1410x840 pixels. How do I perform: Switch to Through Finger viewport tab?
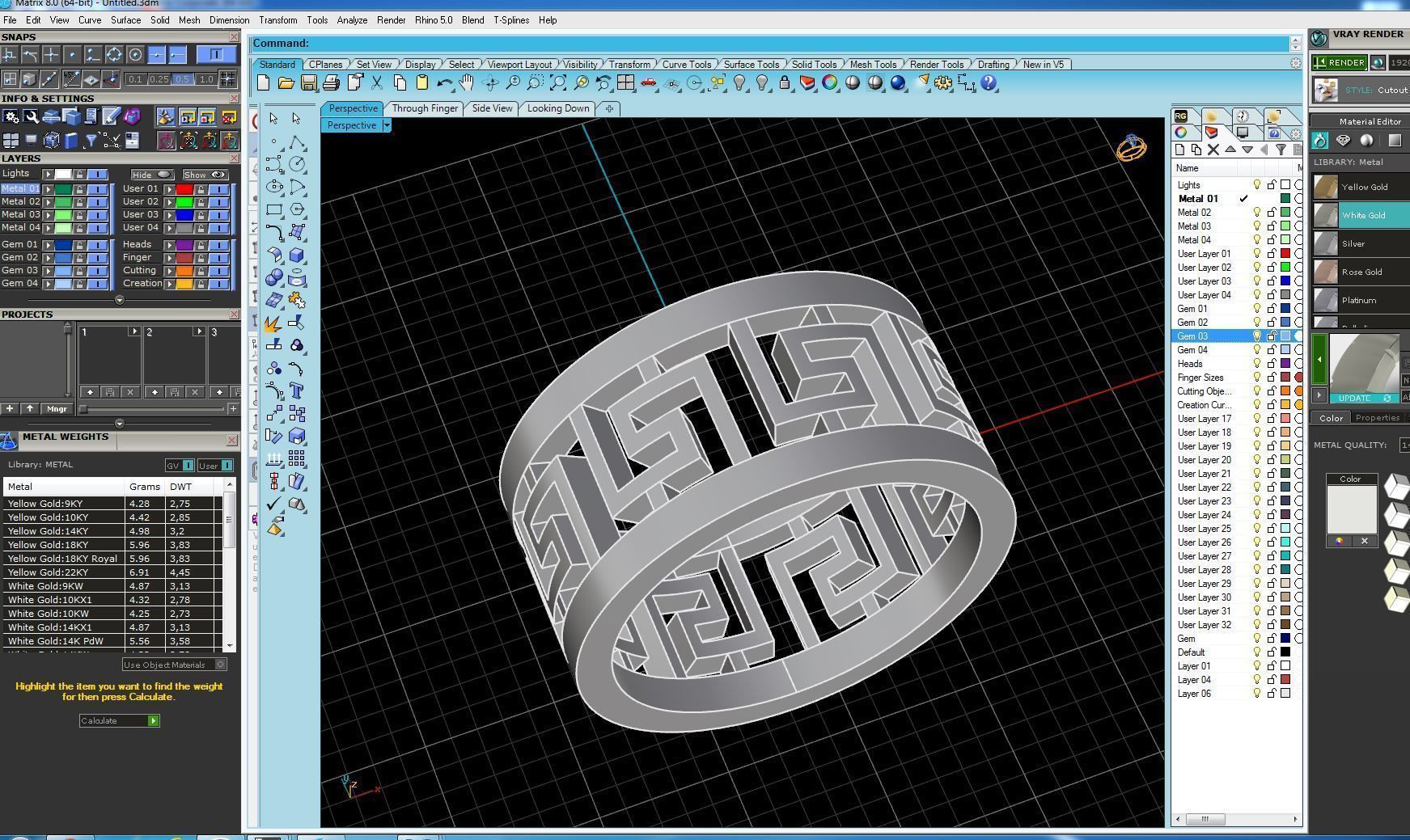pyautogui.click(x=425, y=108)
